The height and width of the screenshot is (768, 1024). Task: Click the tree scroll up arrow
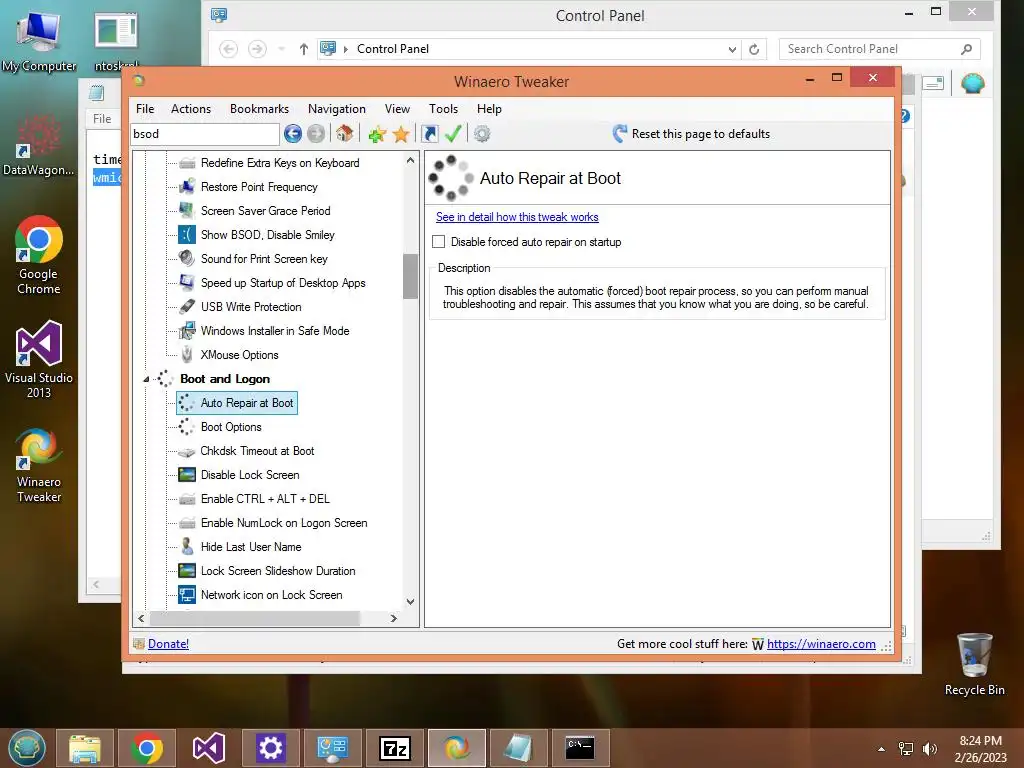pos(410,160)
